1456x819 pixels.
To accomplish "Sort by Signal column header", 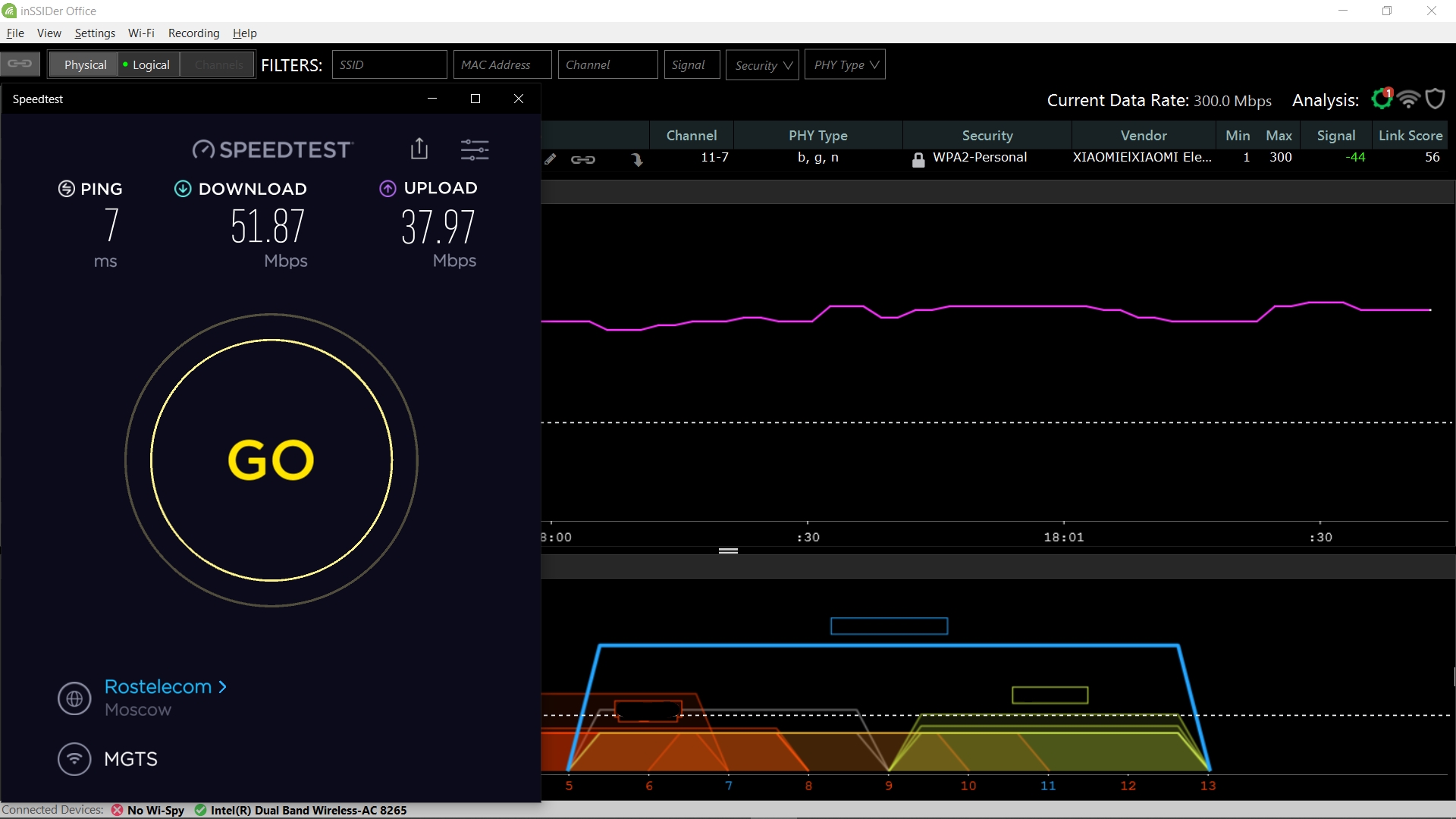I will pyautogui.click(x=1336, y=135).
